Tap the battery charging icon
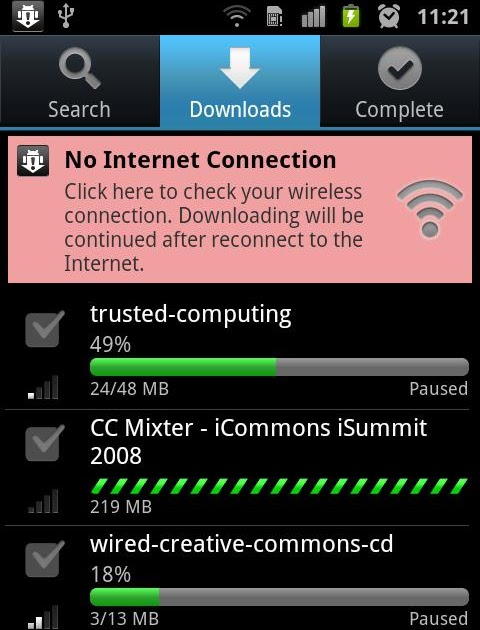The image size is (480, 630). (x=350, y=16)
